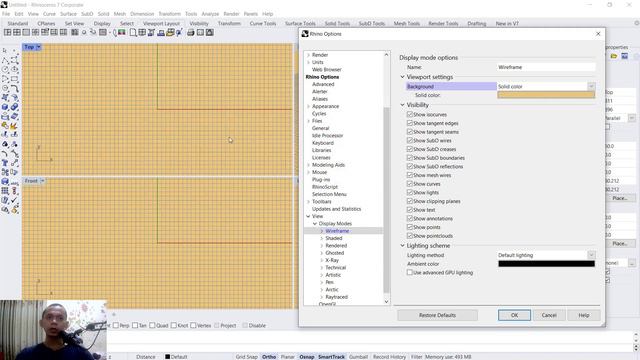Select the Polyline tool
This screenshot has height=360, width=640.
click(x=5, y=60)
